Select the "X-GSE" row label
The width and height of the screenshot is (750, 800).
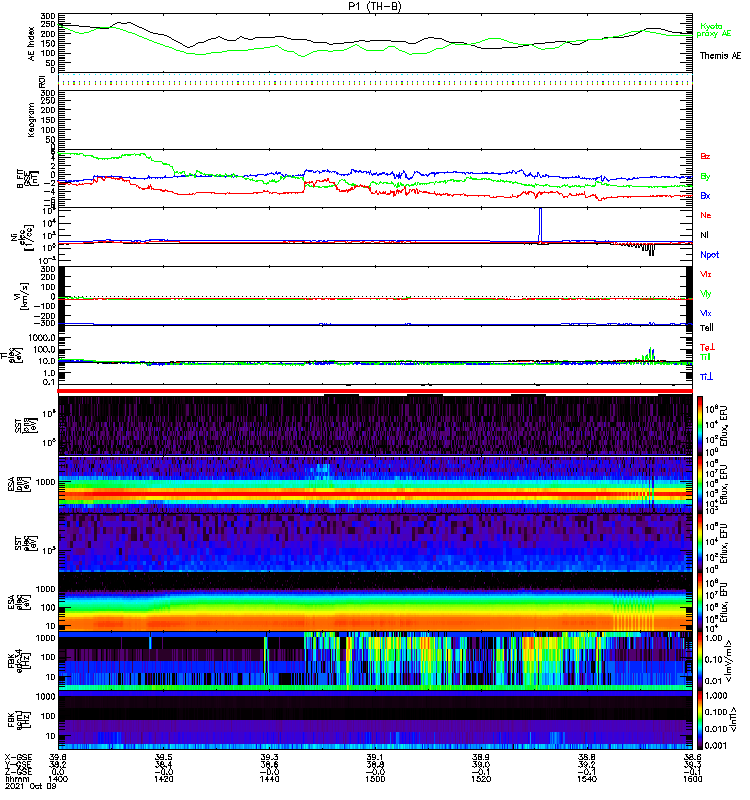18,757
